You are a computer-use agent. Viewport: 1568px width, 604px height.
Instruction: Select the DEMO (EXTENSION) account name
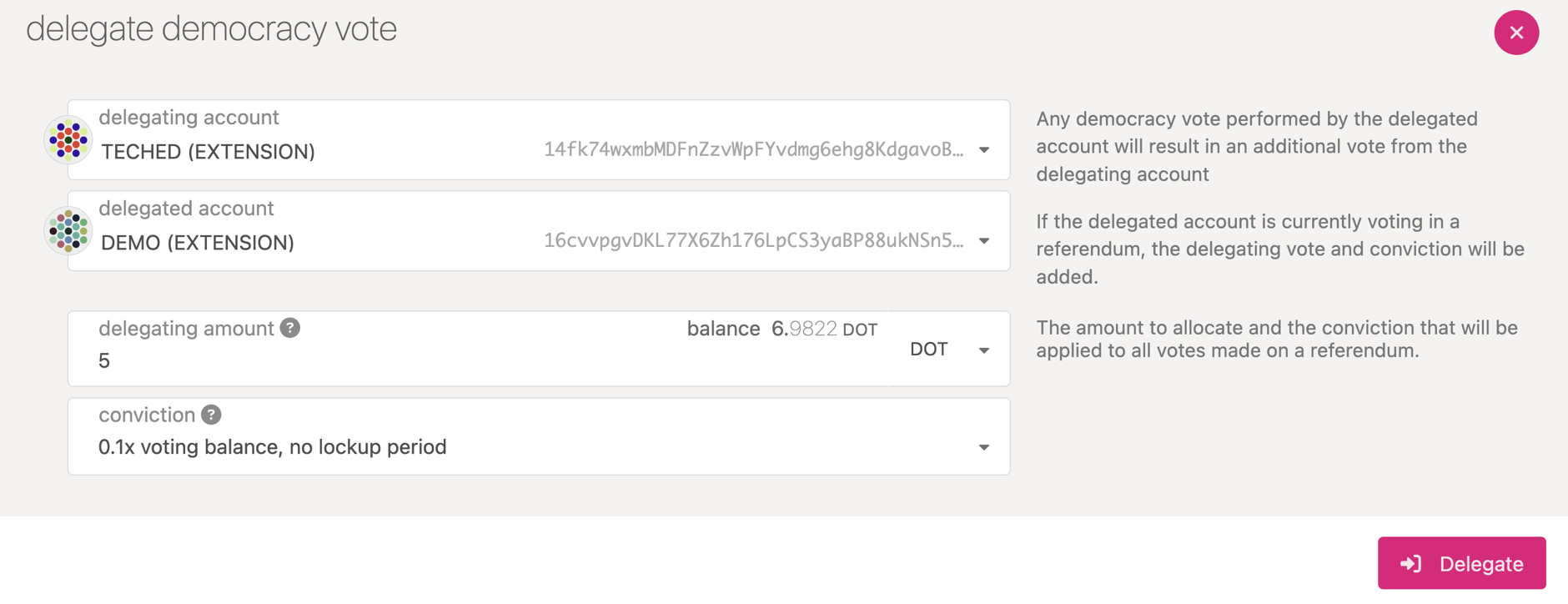[198, 243]
